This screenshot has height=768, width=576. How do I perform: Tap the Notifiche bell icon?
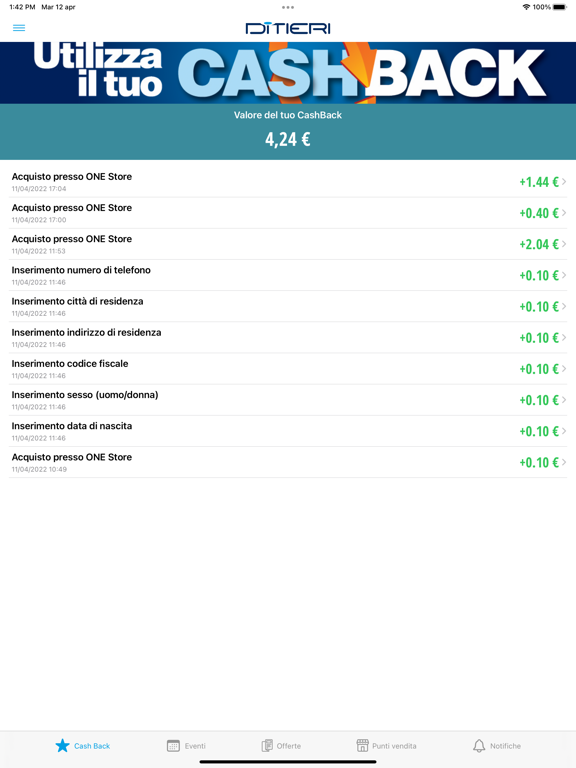[x=479, y=745]
